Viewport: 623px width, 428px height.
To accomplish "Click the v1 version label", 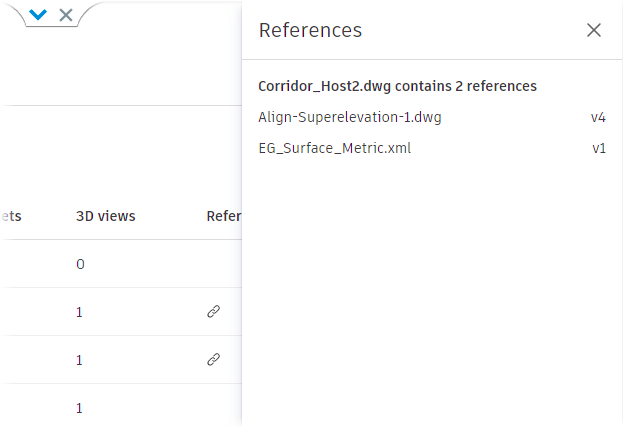I will (599, 149).
